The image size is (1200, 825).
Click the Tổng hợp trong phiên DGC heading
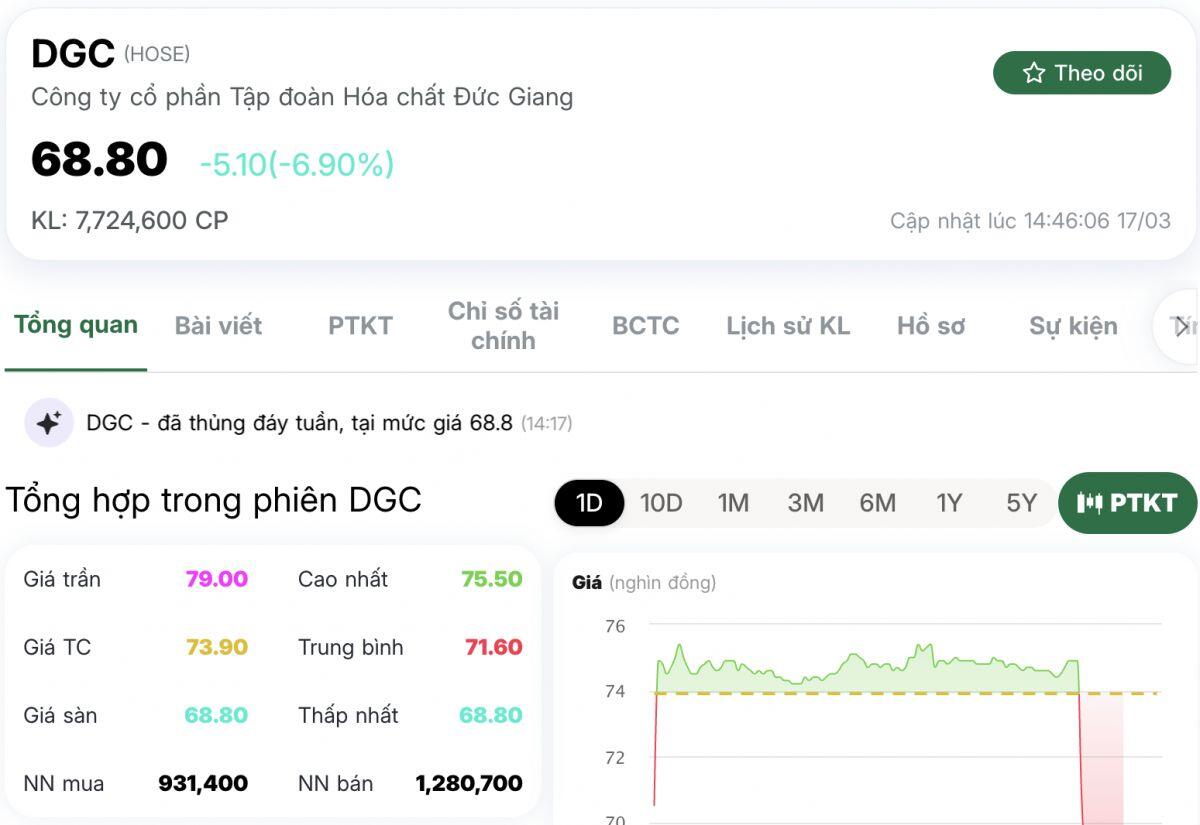pos(214,500)
